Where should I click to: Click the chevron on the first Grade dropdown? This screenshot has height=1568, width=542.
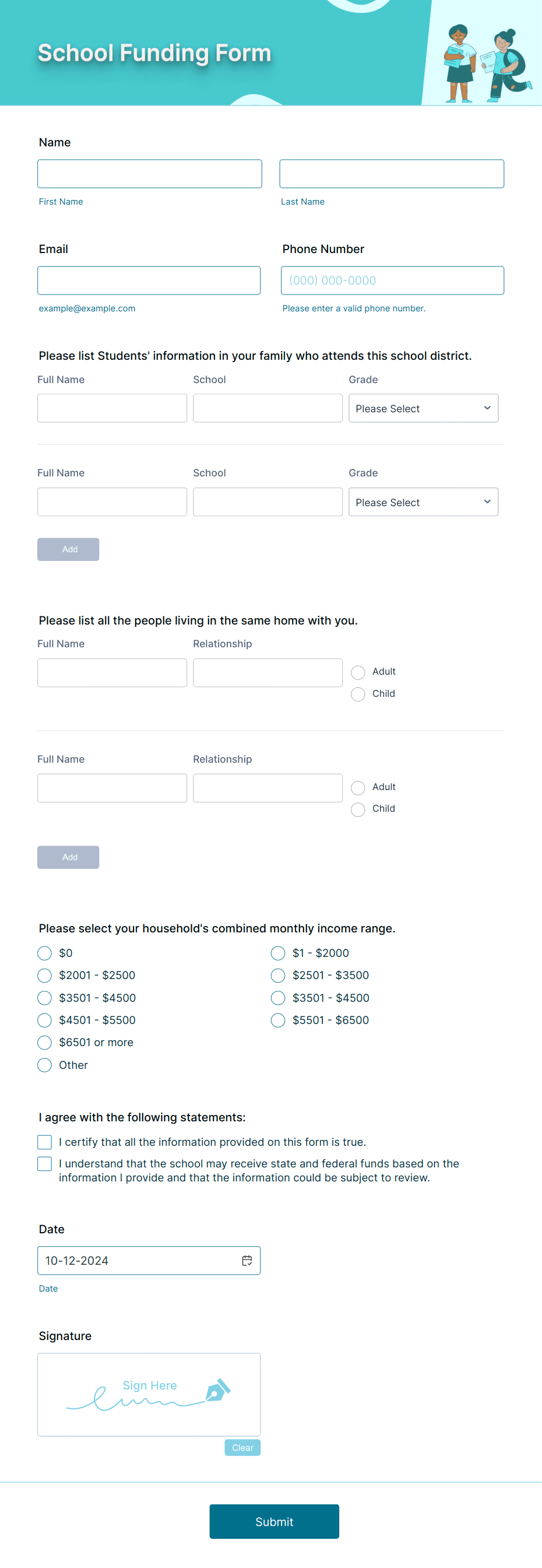(x=487, y=408)
